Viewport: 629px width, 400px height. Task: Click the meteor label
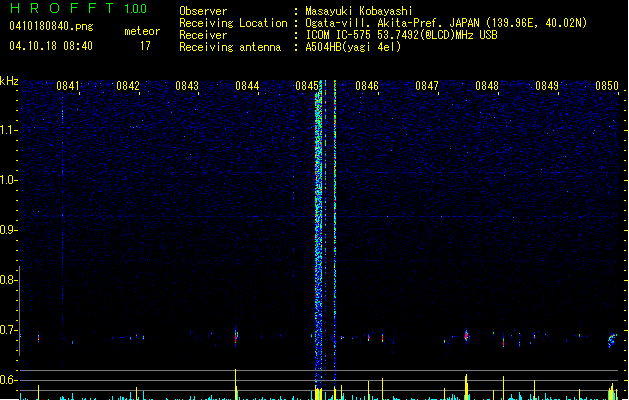click(142, 31)
